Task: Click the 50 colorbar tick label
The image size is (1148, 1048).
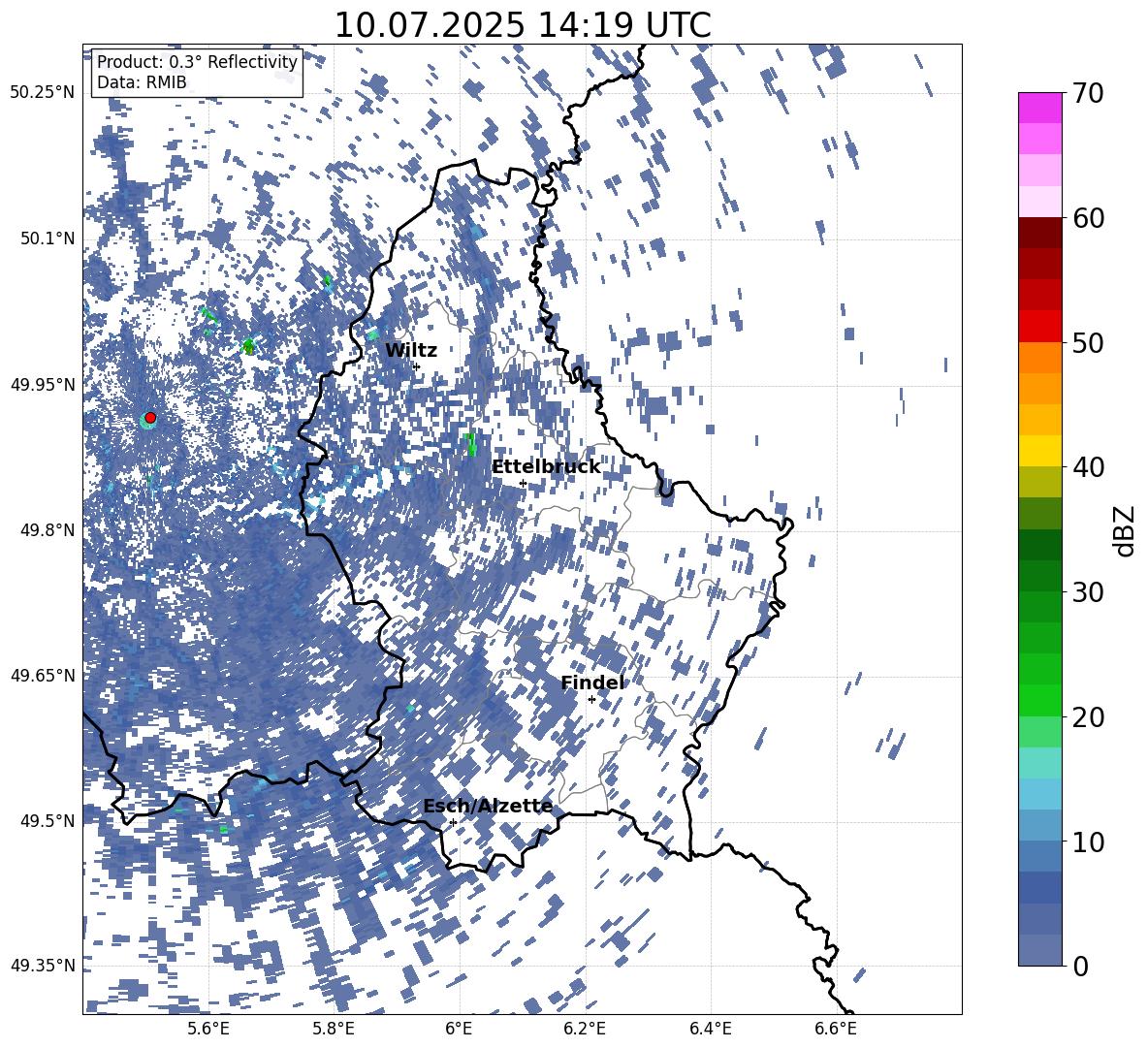Action: pyautogui.click(x=1089, y=342)
